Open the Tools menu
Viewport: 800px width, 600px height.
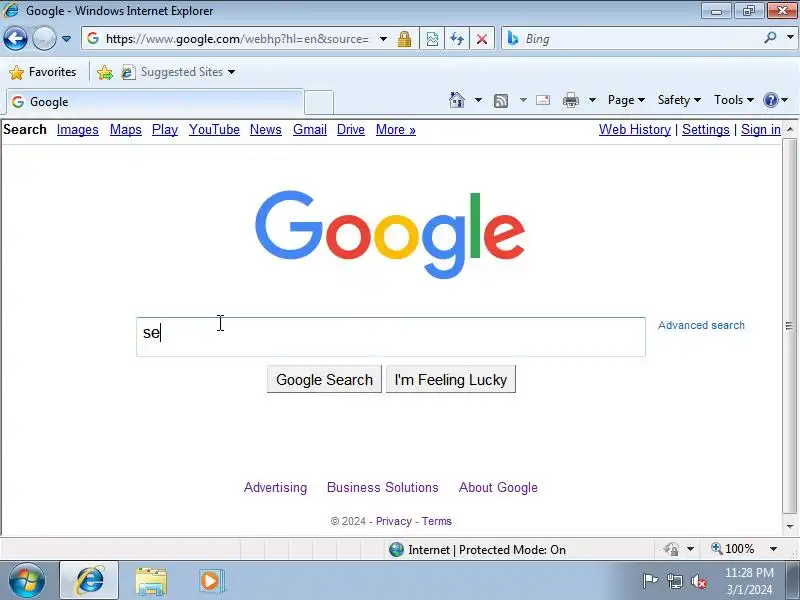(734, 100)
